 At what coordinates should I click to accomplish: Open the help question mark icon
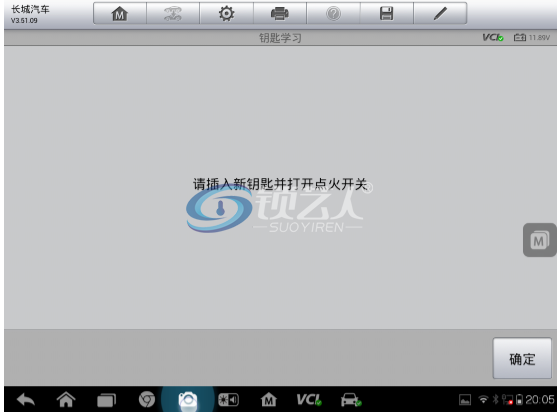pyautogui.click(x=333, y=14)
